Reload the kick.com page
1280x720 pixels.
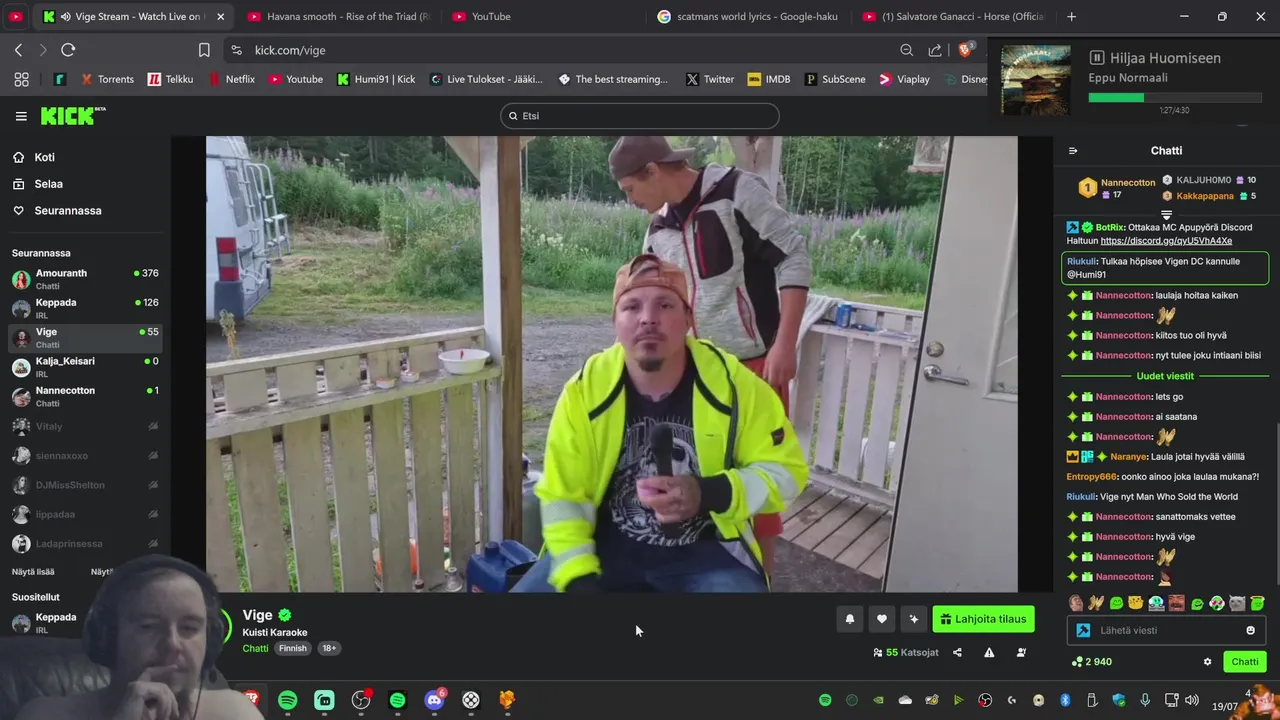pos(68,50)
